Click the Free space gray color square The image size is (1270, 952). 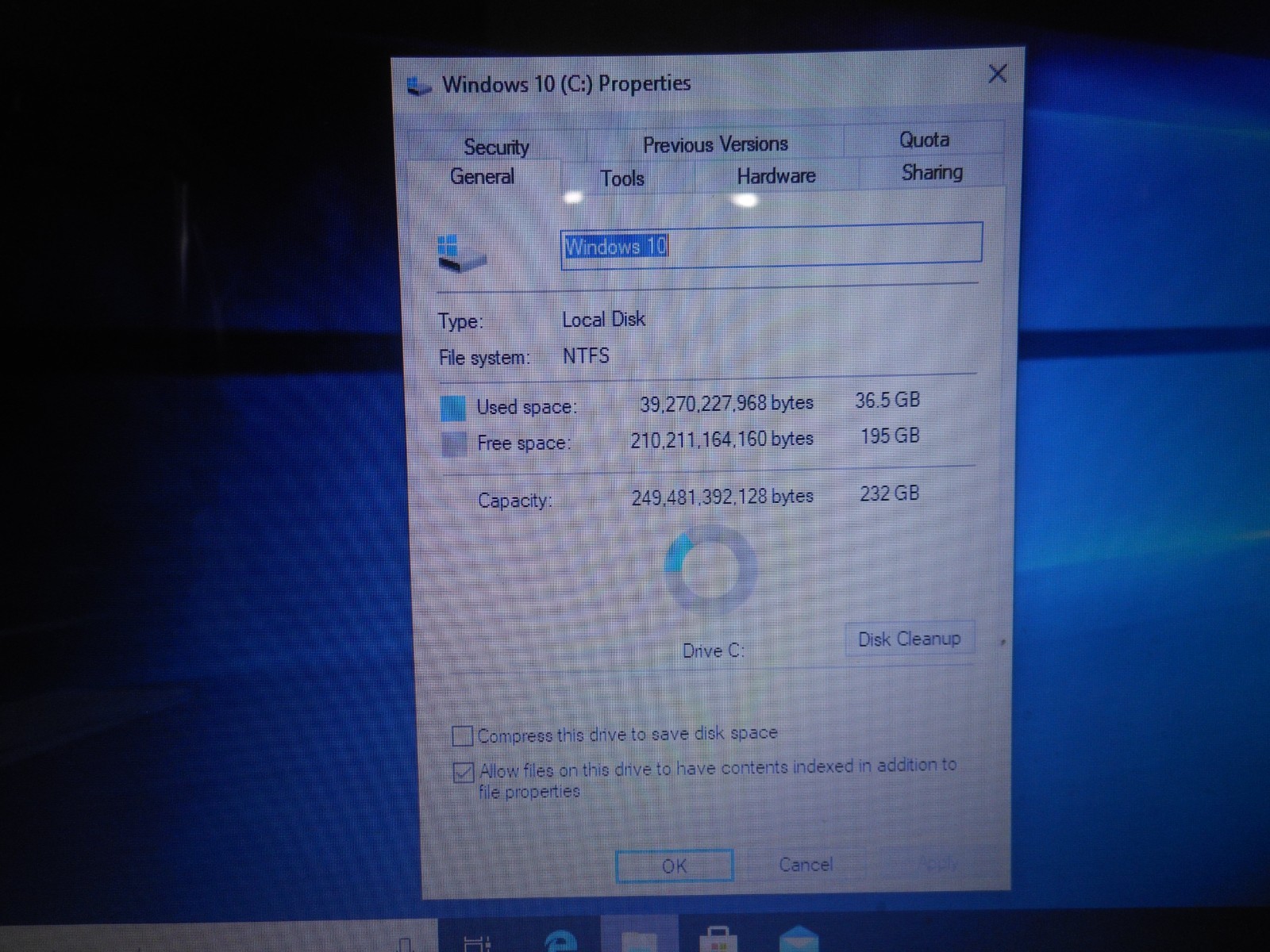(x=453, y=443)
